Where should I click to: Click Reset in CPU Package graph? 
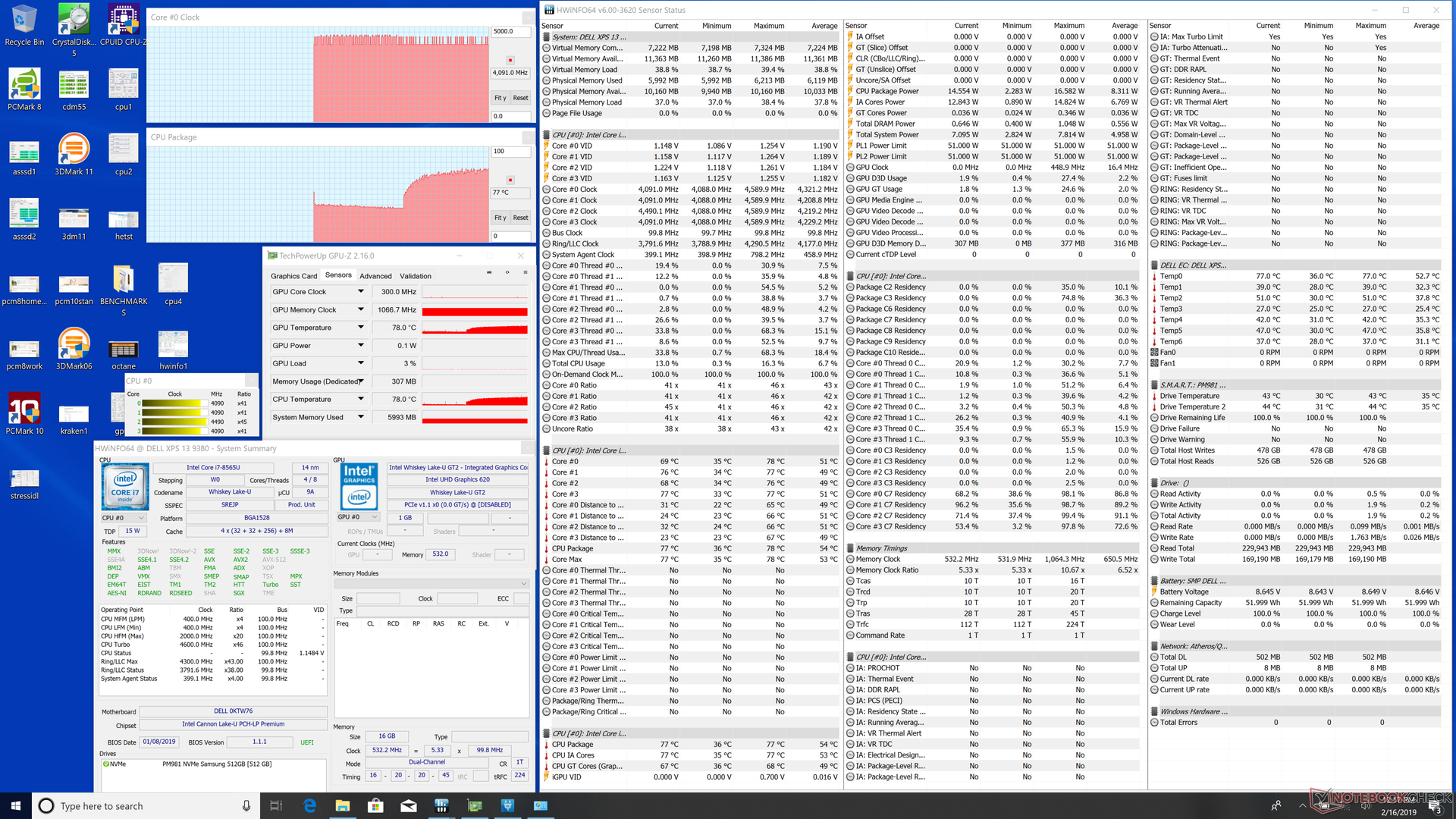[x=520, y=218]
